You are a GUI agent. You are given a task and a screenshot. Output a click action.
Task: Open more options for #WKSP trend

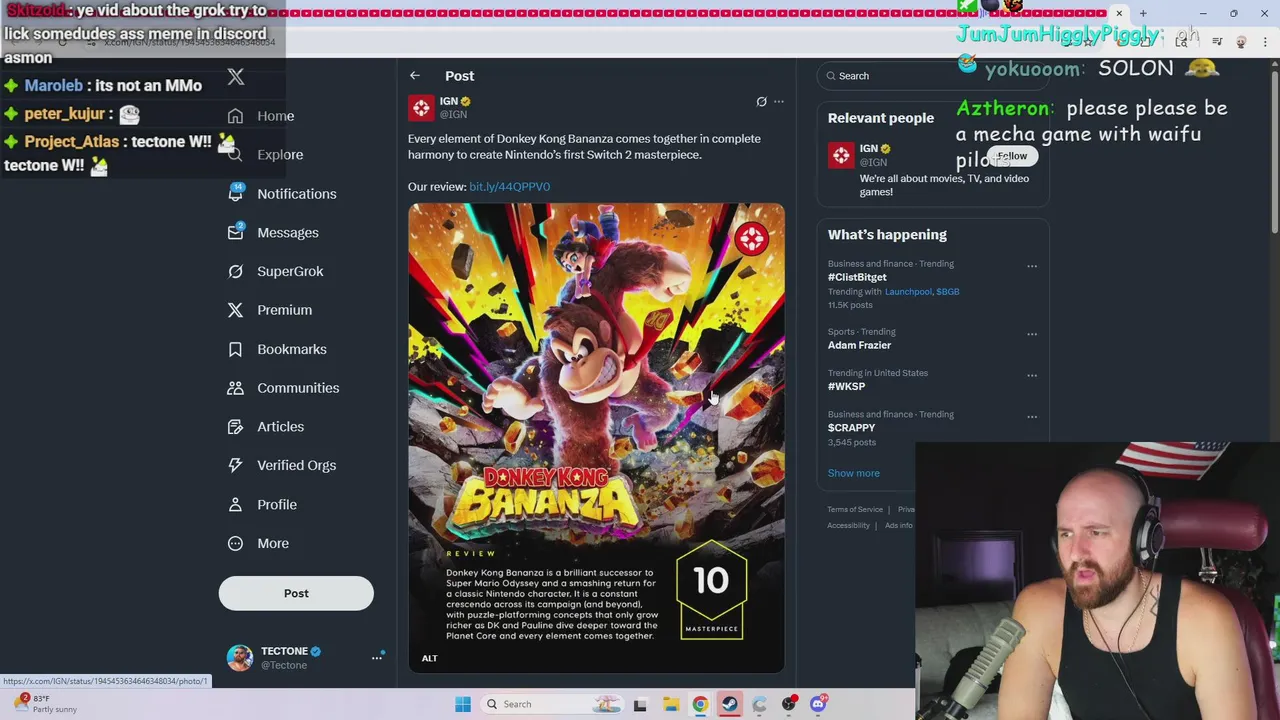[1032, 375]
